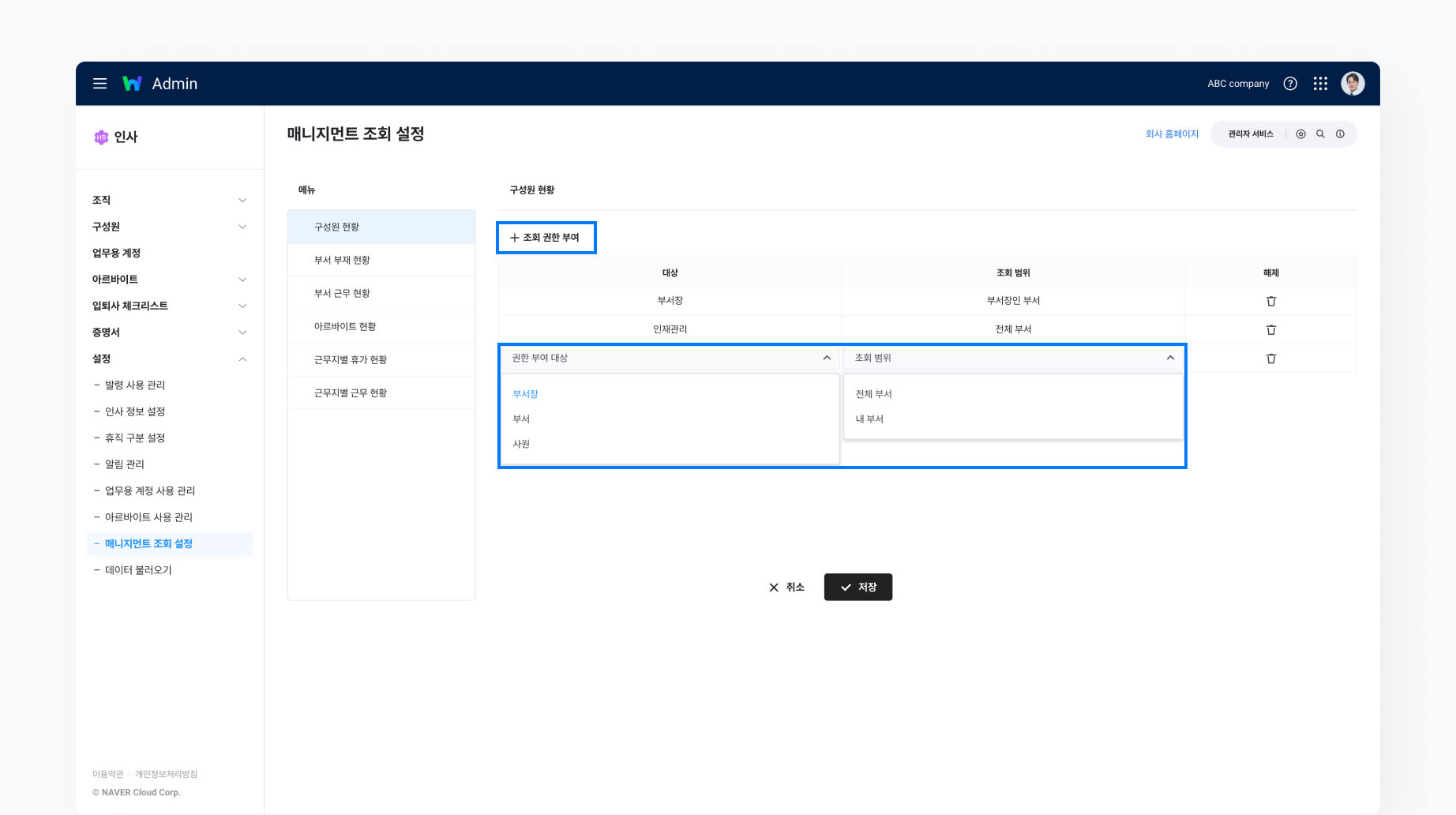1456x815 pixels.
Task: Collapse the 권한 부여 대상 dropdown
Action: [x=827, y=358]
